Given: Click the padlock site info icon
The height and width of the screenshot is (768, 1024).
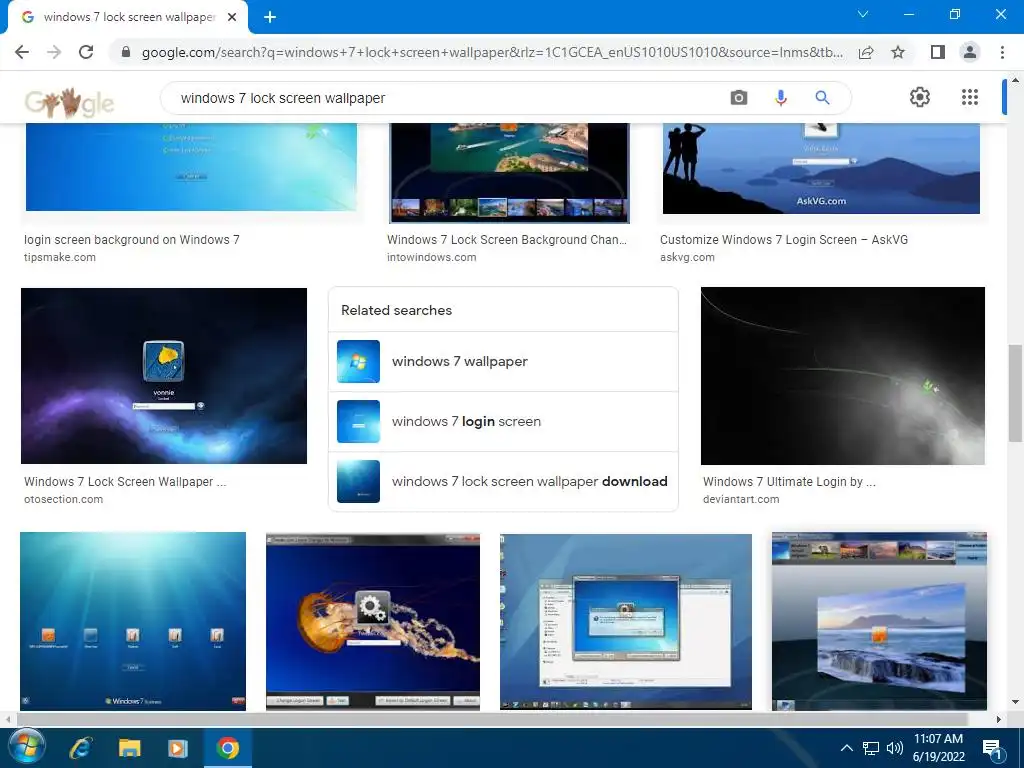Looking at the screenshot, I should (x=125, y=52).
